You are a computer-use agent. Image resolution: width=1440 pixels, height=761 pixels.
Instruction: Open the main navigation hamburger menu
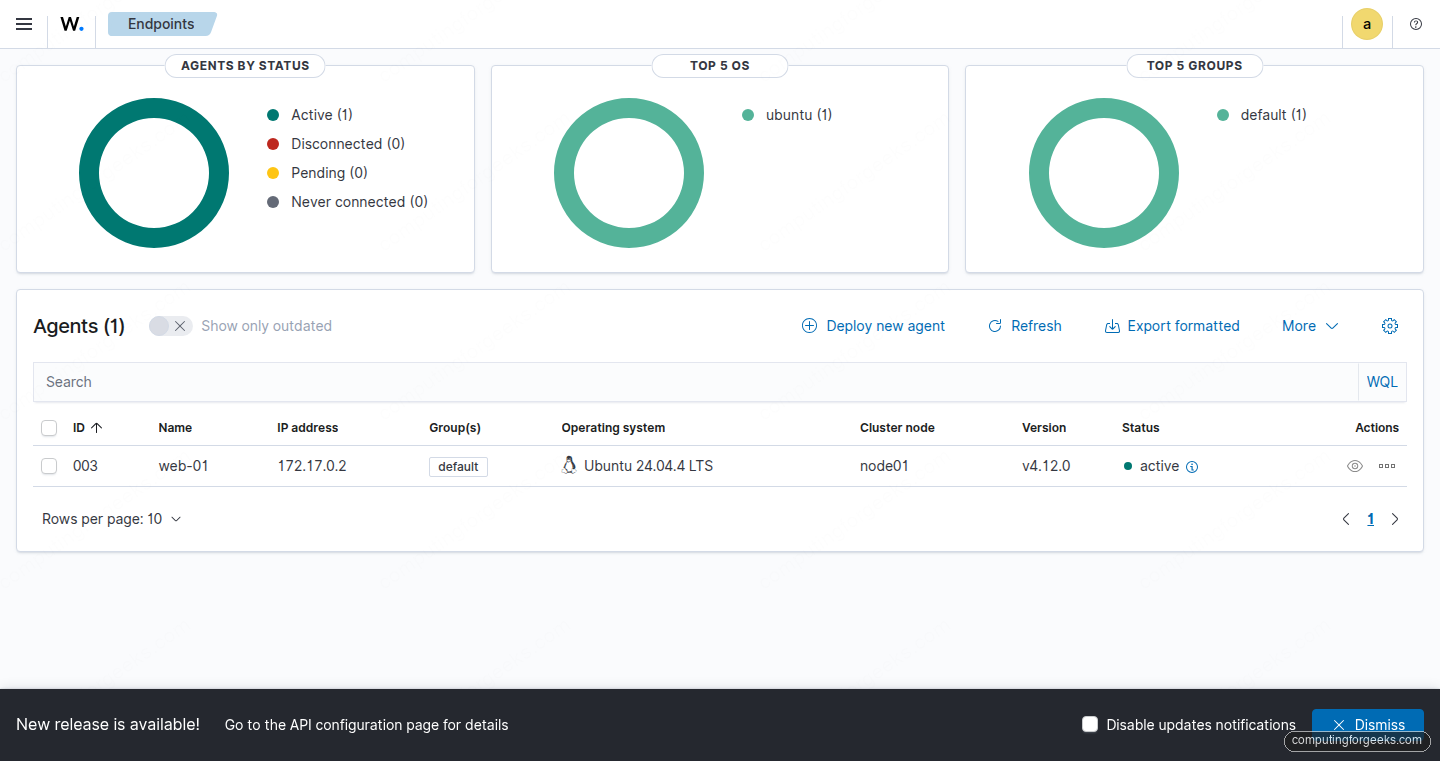pyautogui.click(x=24, y=24)
